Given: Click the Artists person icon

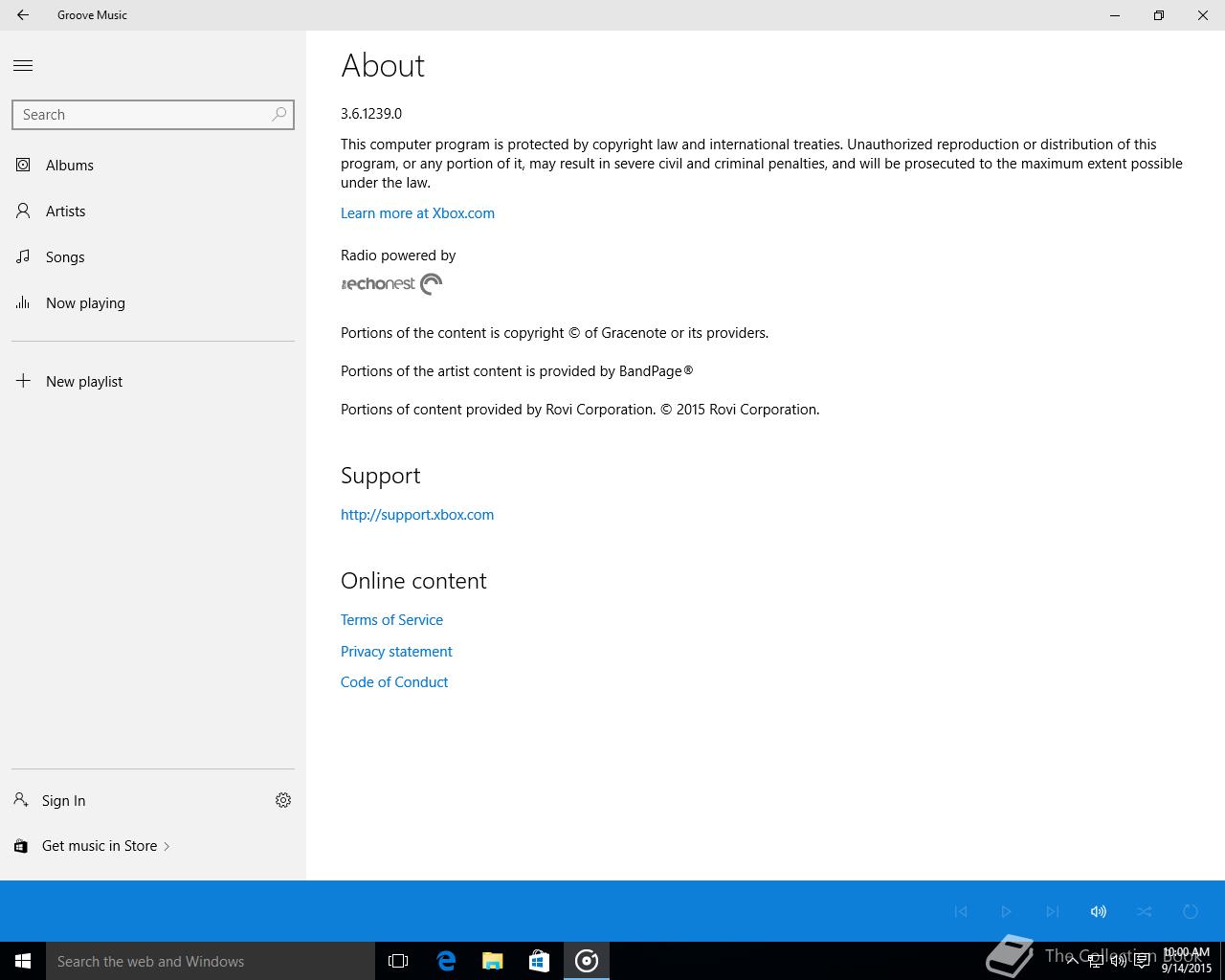Looking at the screenshot, I should tap(23, 211).
